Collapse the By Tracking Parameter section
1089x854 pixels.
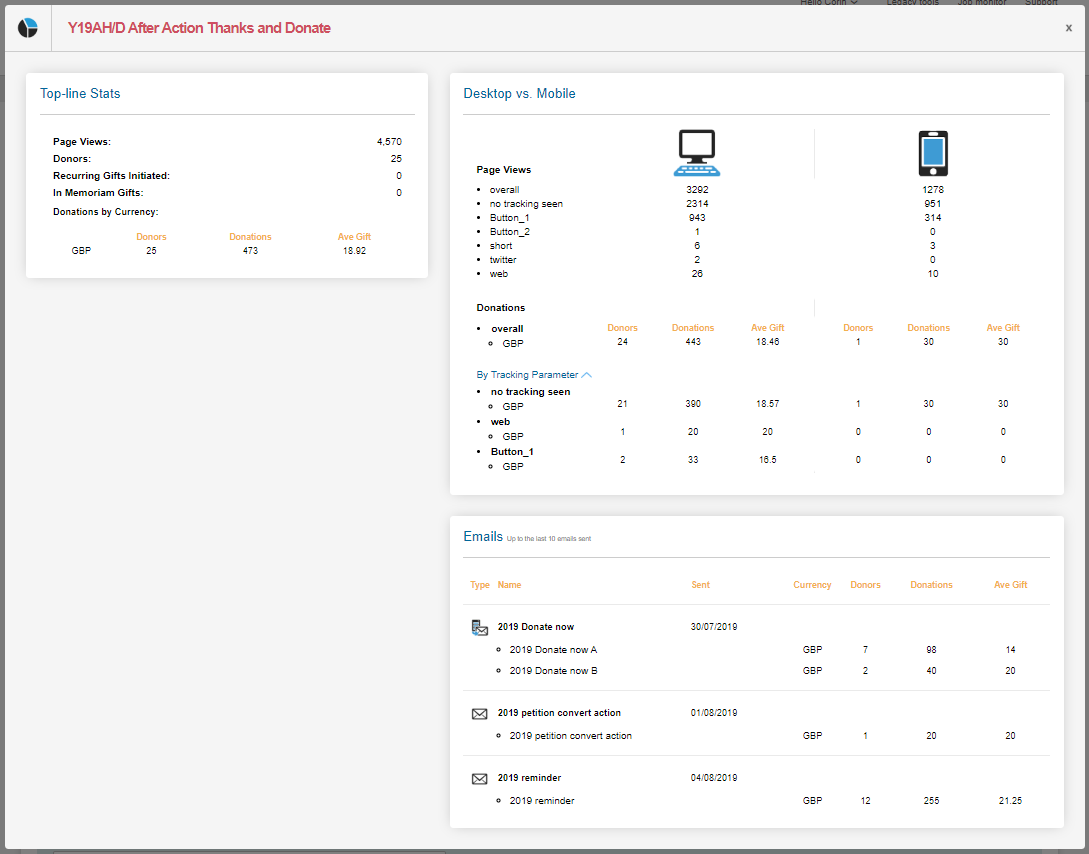(x=584, y=374)
